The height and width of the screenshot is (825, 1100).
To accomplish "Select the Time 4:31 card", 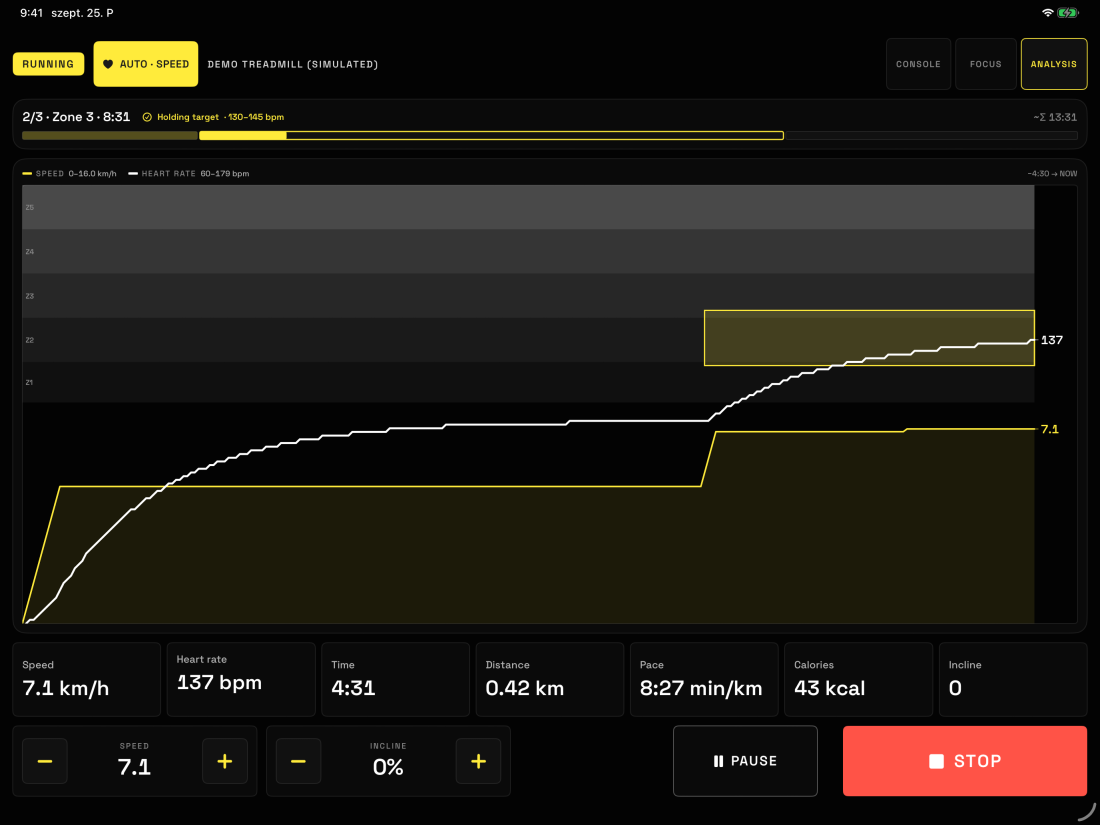I will (396, 679).
